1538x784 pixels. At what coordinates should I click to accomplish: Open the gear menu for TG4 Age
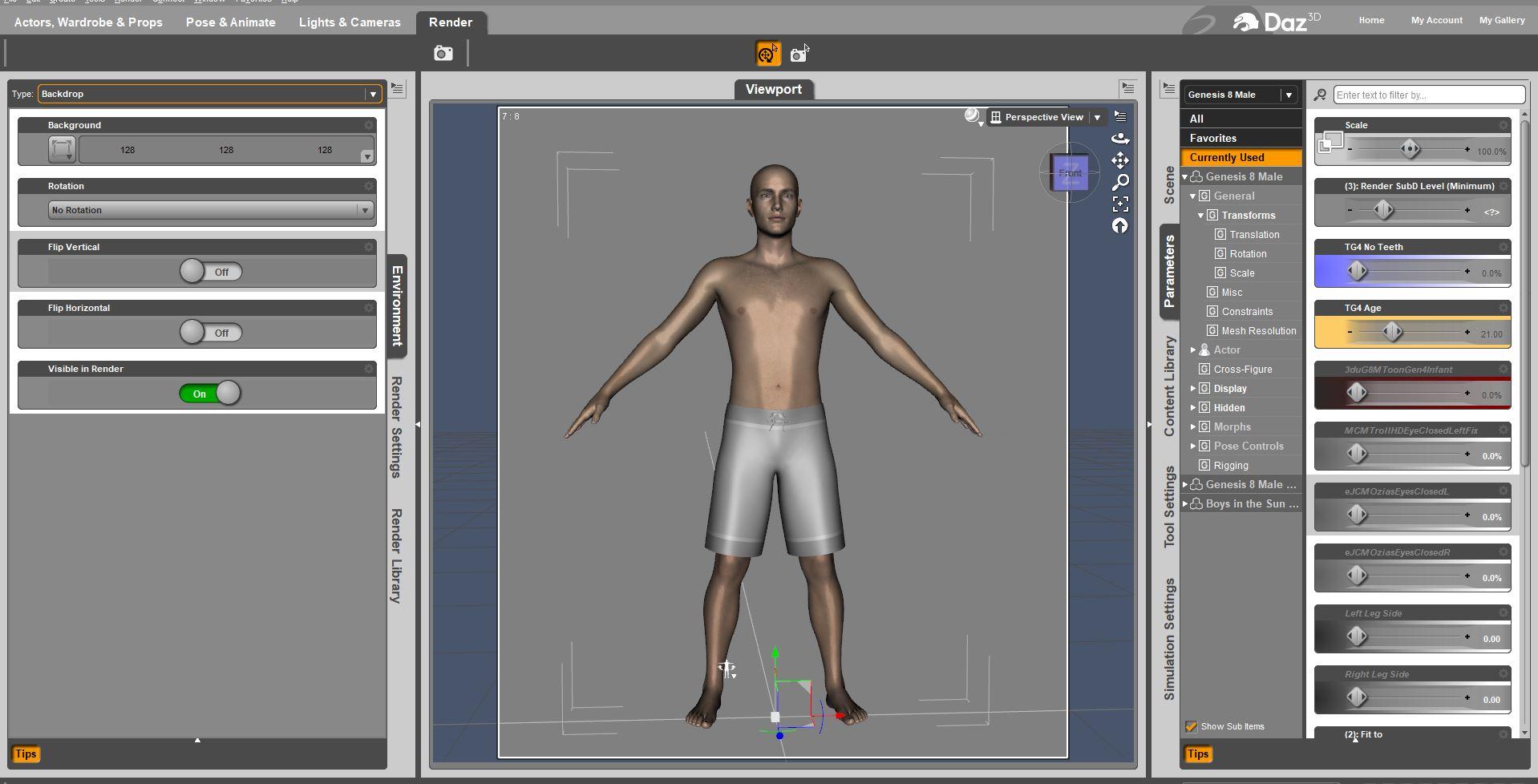[1503, 308]
